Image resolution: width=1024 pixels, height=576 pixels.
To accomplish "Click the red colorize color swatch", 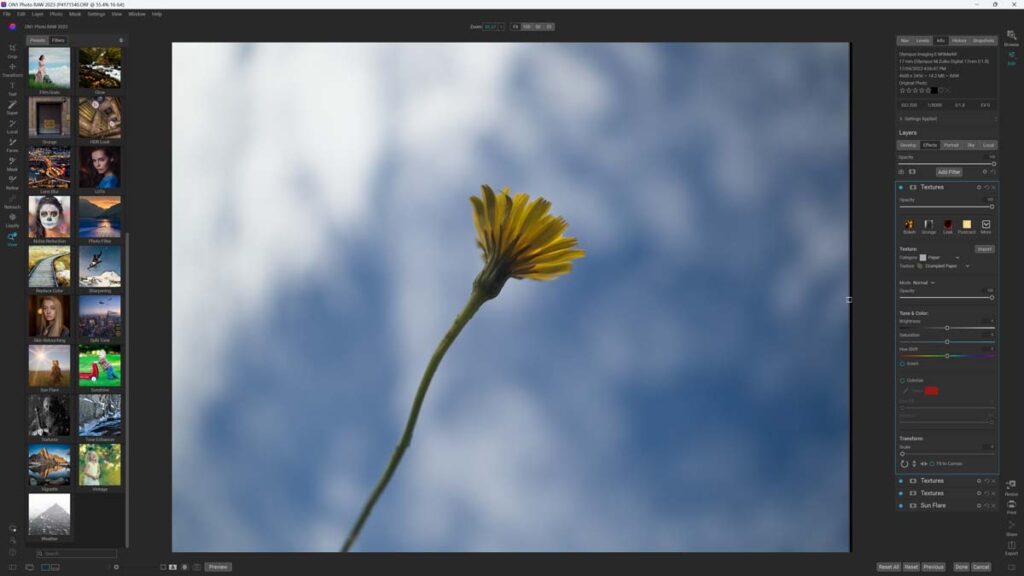I will click(x=931, y=390).
